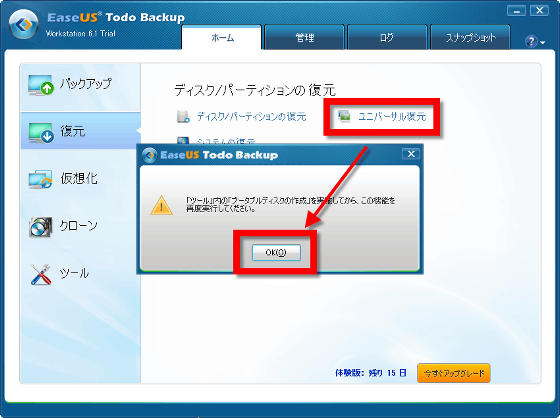Screen dimensions: 560x418
Task: Select the 復元 restore icon in sidebar
Action: pos(41,133)
